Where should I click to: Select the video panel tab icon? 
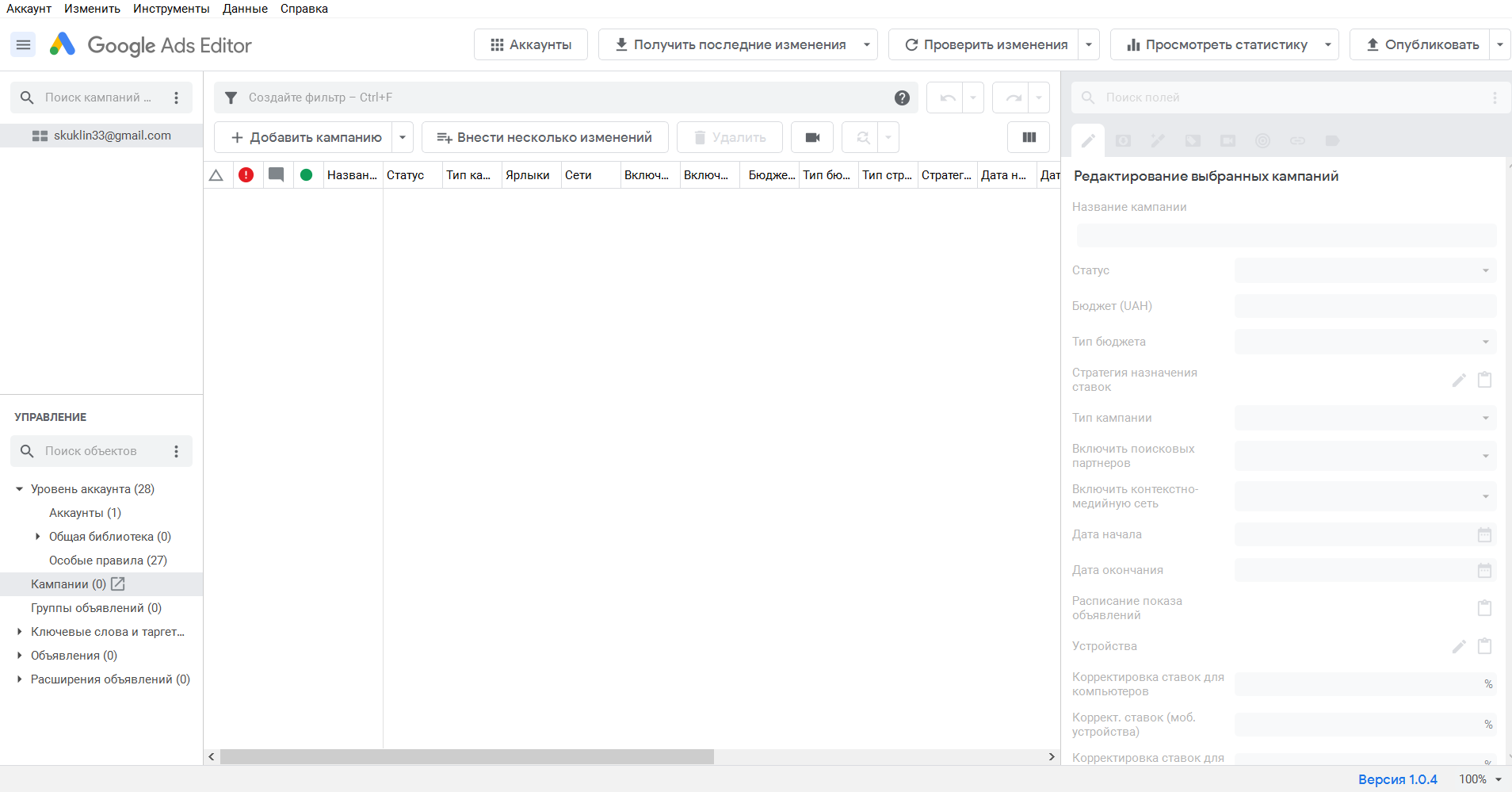click(x=1228, y=140)
